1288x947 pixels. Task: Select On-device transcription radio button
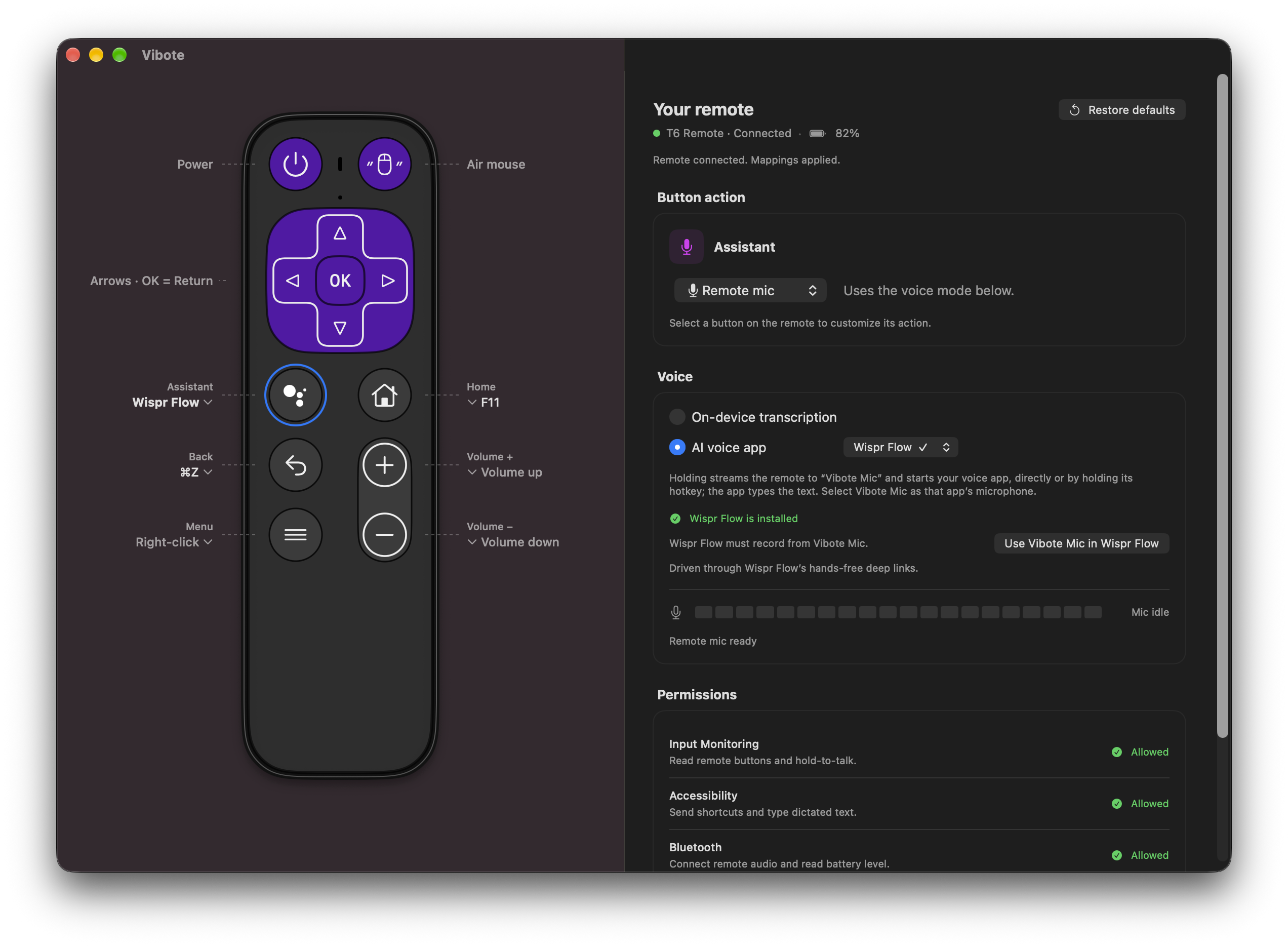coord(677,417)
